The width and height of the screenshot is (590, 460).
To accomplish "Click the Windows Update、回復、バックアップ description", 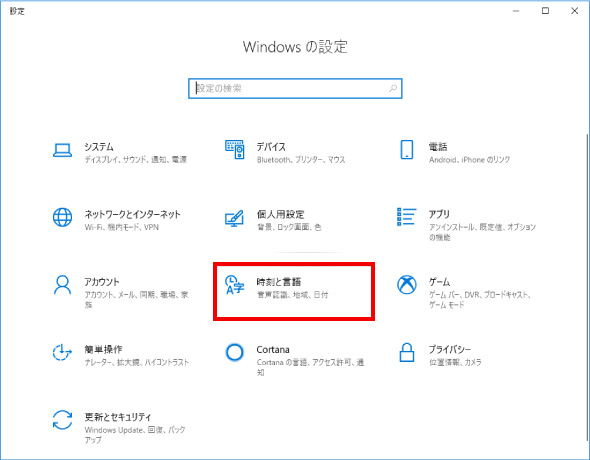I will pos(135,435).
